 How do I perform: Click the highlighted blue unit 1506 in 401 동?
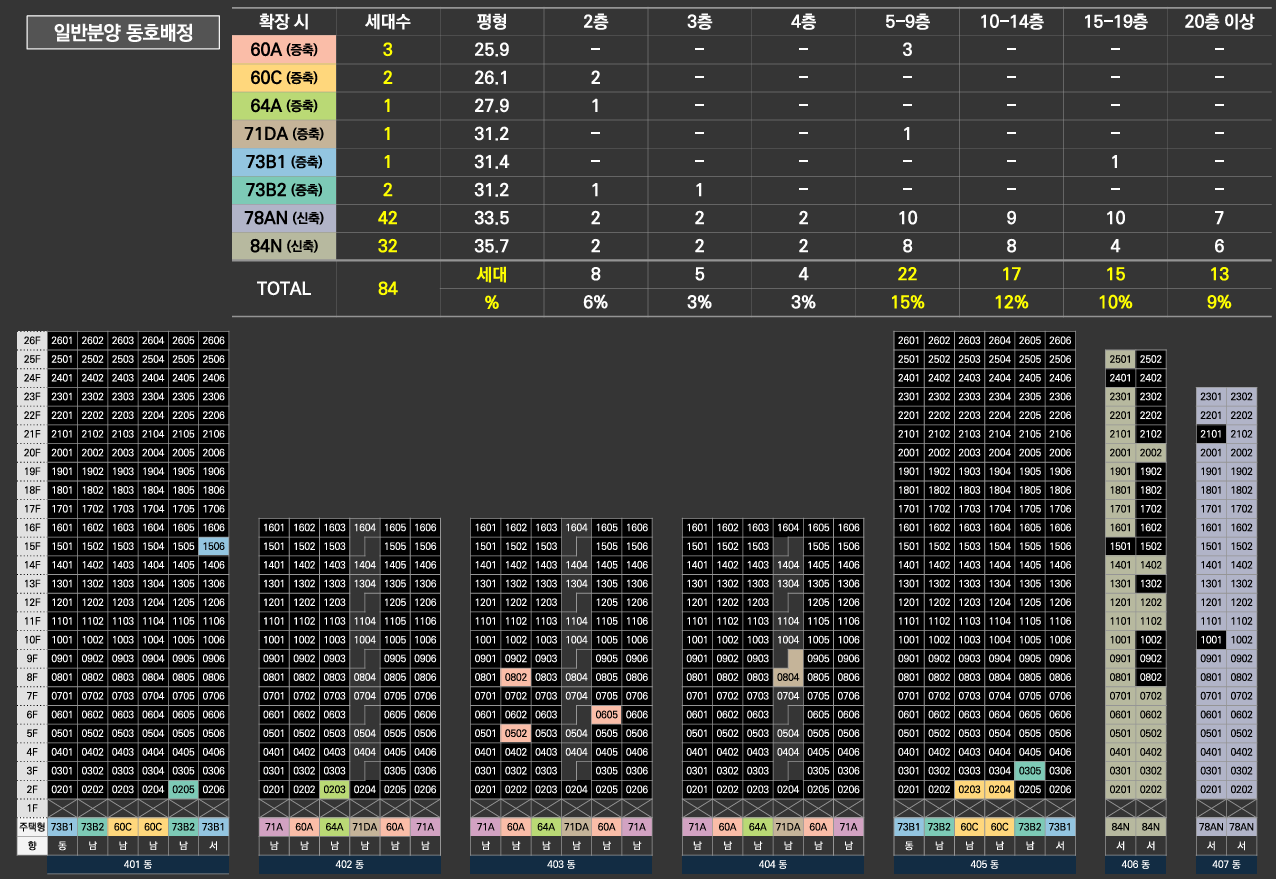214,546
